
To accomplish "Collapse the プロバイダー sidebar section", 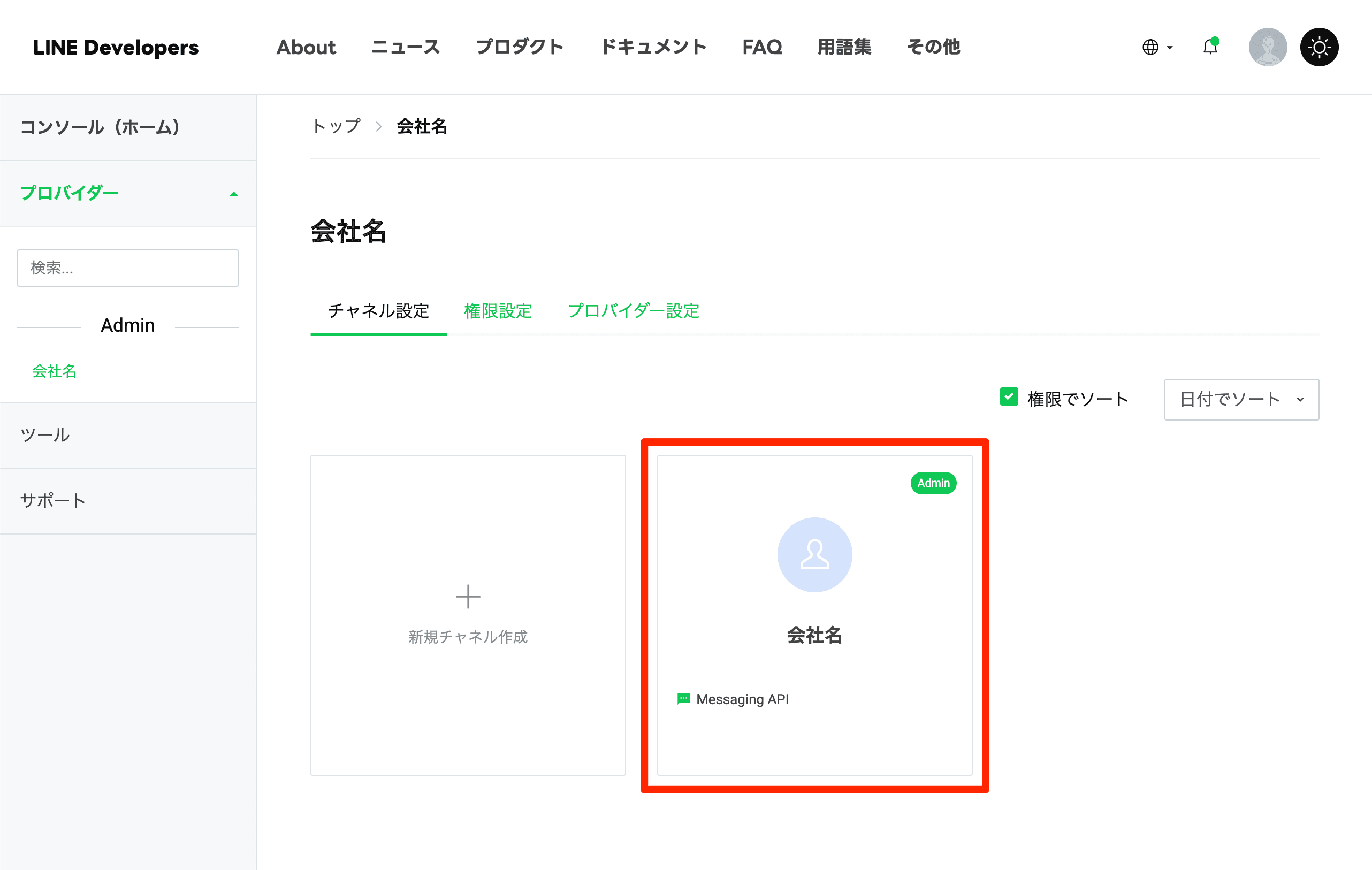I will (x=128, y=193).
